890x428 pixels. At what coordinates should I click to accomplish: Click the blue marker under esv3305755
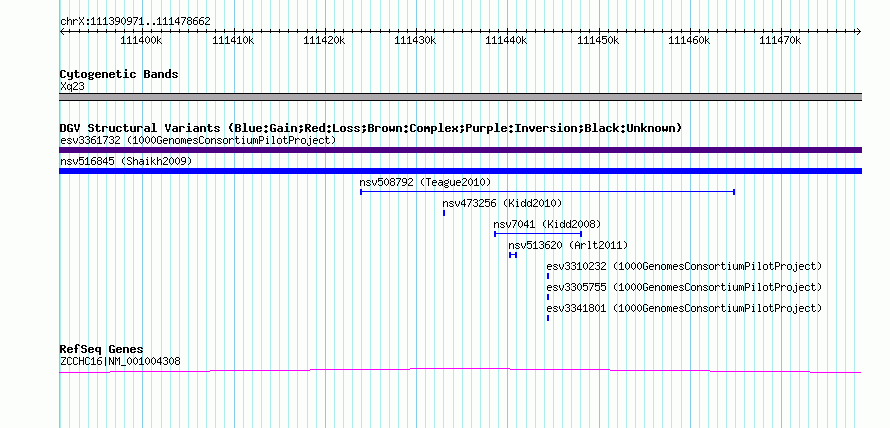548,297
